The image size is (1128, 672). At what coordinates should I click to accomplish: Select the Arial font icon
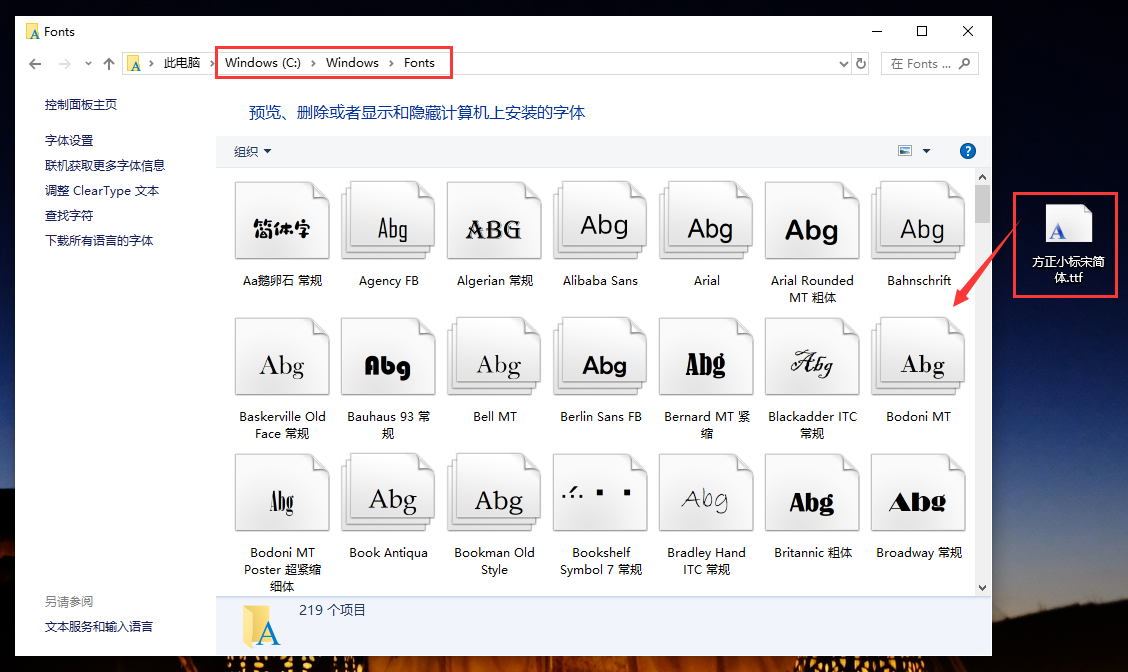click(x=706, y=220)
